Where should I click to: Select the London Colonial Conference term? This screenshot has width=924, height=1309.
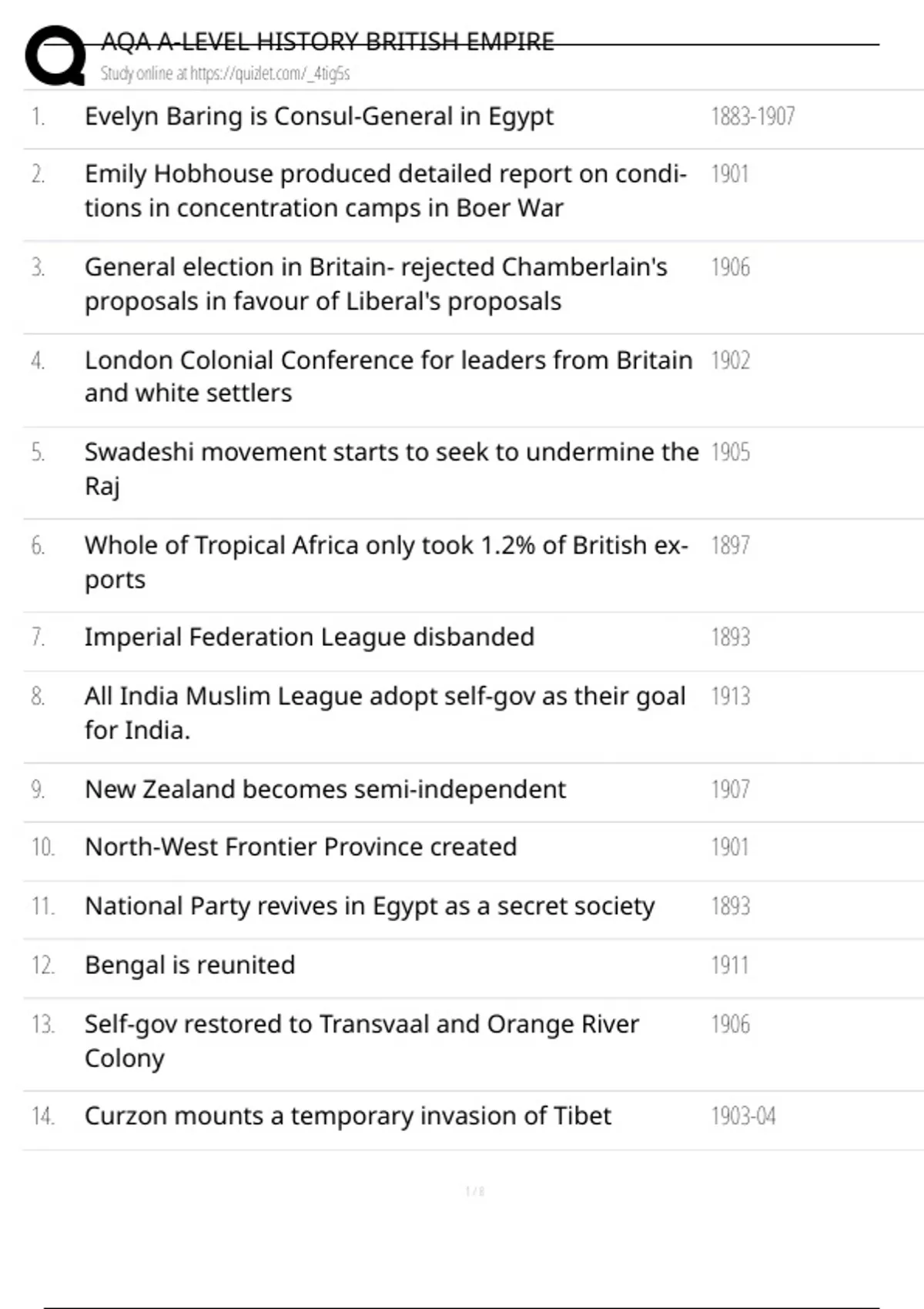click(388, 377)
